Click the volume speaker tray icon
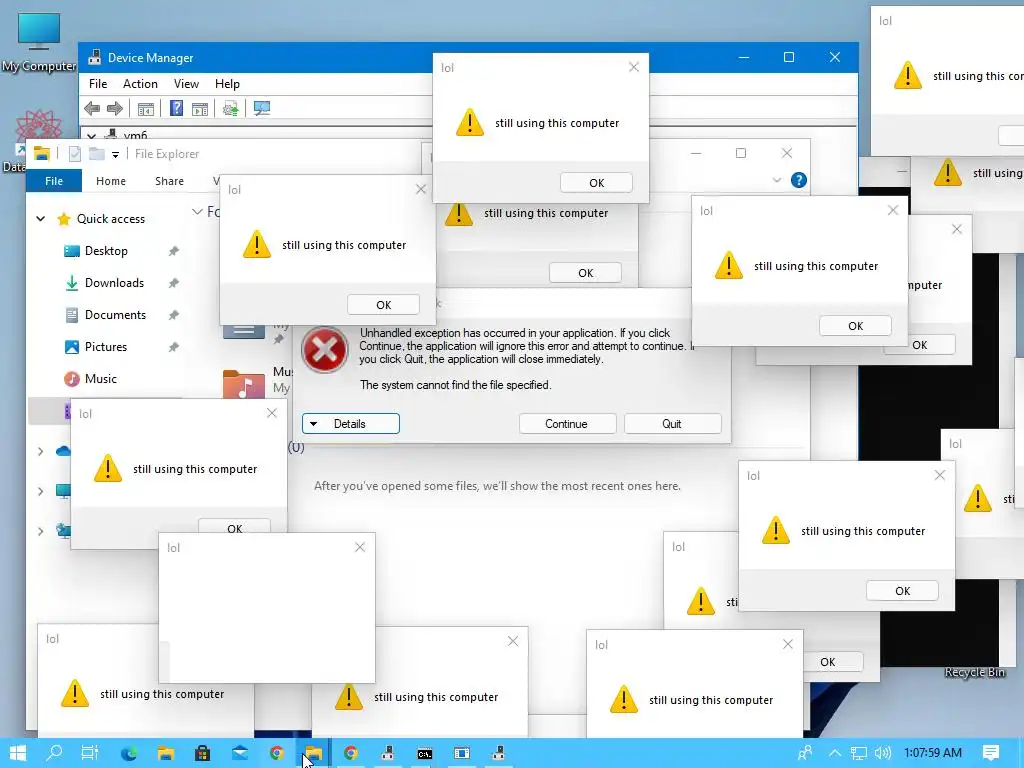The width and height of the screenshot is (1024, 768). tap(882, 753)
